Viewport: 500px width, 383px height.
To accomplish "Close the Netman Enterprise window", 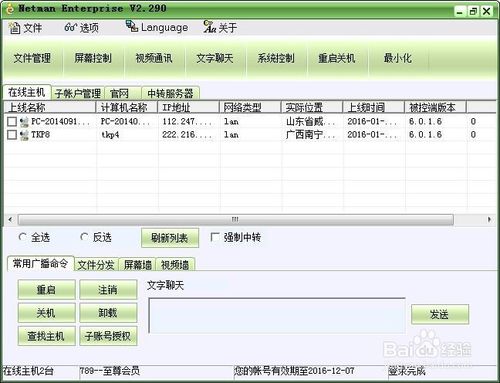I will click(487, 12).
